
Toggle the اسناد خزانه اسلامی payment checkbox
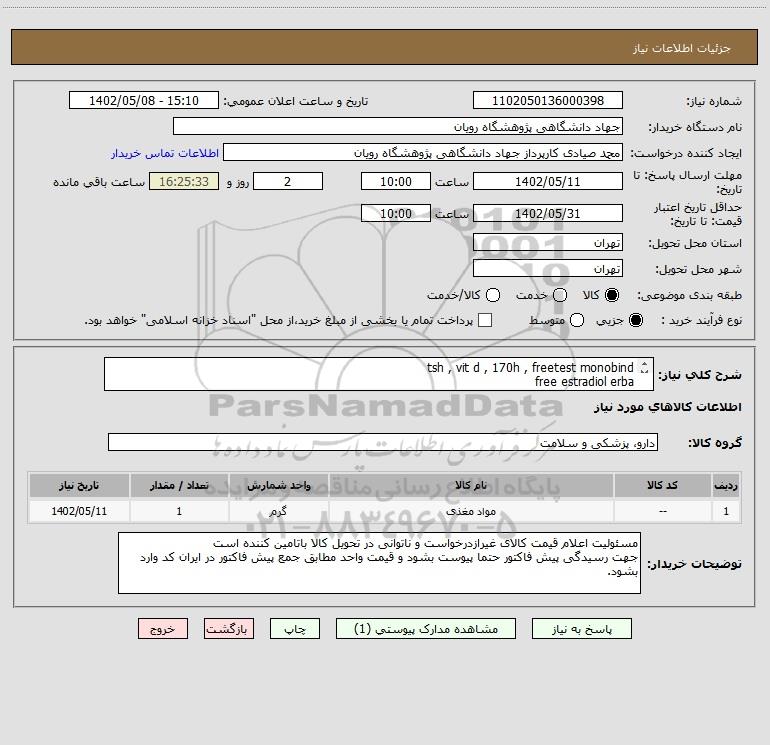(485, 320)
